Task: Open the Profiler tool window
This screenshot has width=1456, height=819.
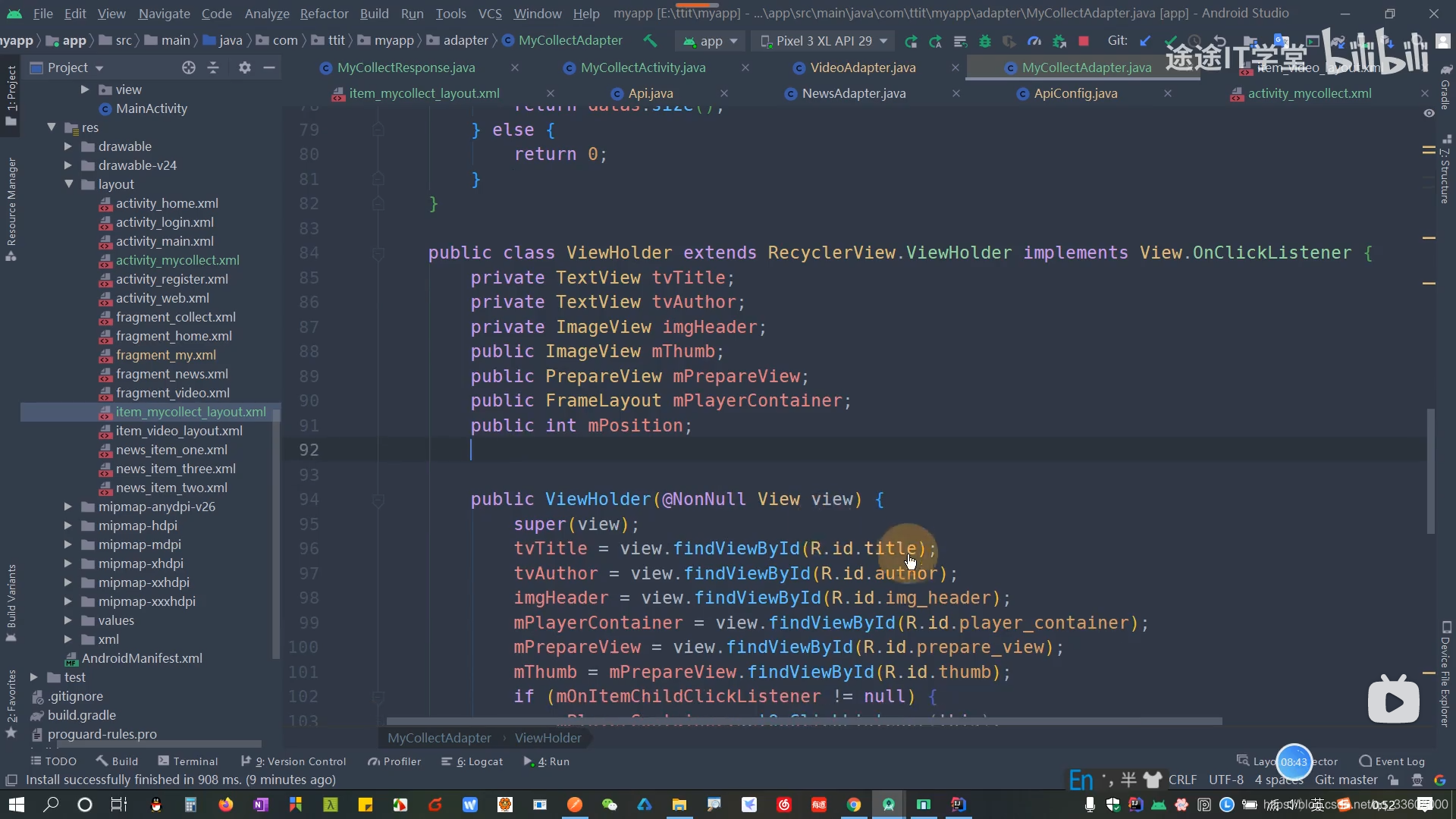Action: [x=394, y=761]
